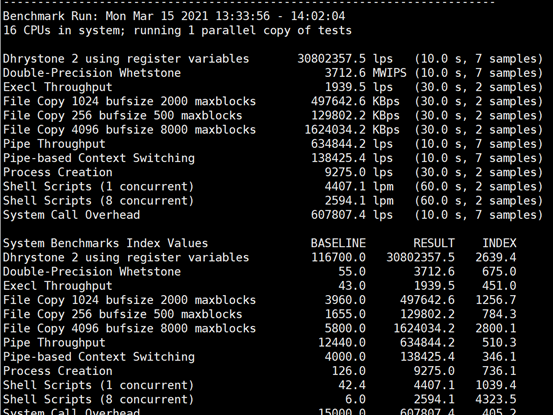
Task: Click Whetstone baseline value 55.0
Action: 352,271
